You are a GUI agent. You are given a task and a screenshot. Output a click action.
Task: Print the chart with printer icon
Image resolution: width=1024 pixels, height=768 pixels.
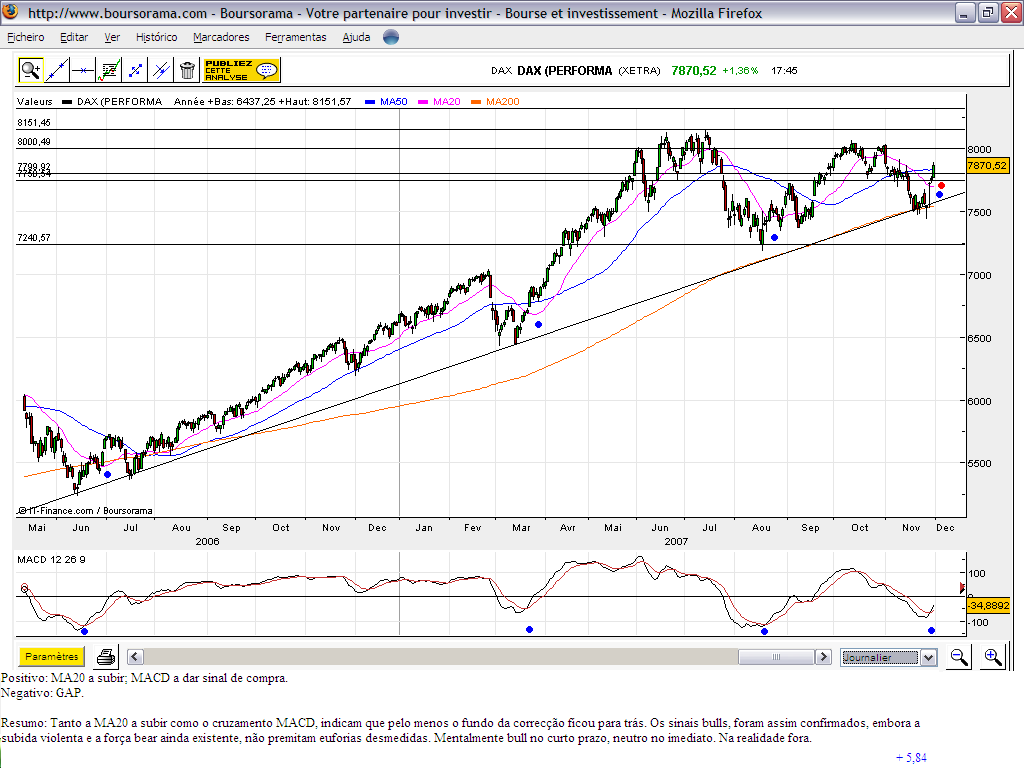(106, 656)
